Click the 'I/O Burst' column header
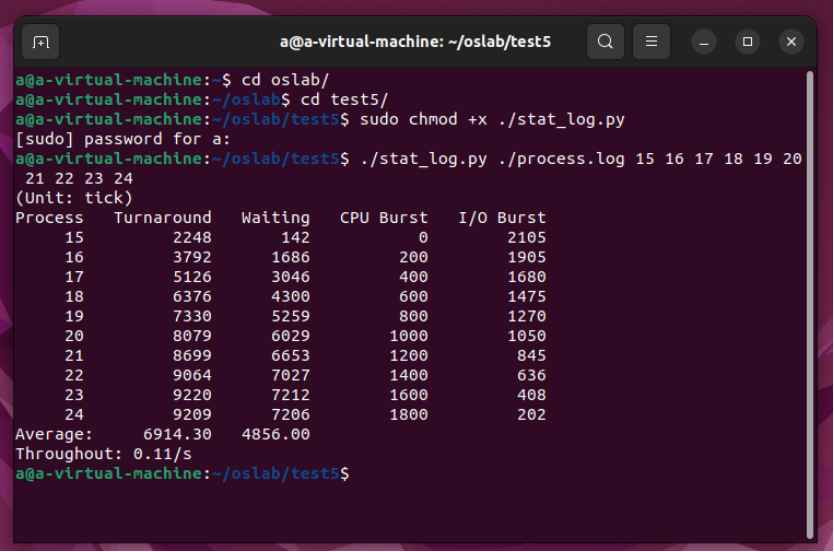This screenshot has height=552, width=834. point(502,218)
